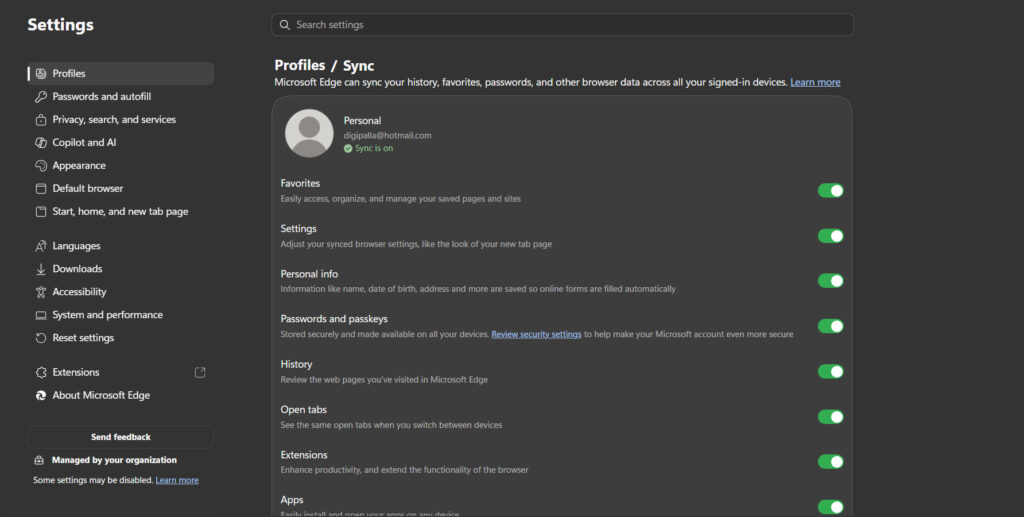This screenshot has width=1024, height=517.
Task: Open the Reset settings page
Action: click(121, 338)
